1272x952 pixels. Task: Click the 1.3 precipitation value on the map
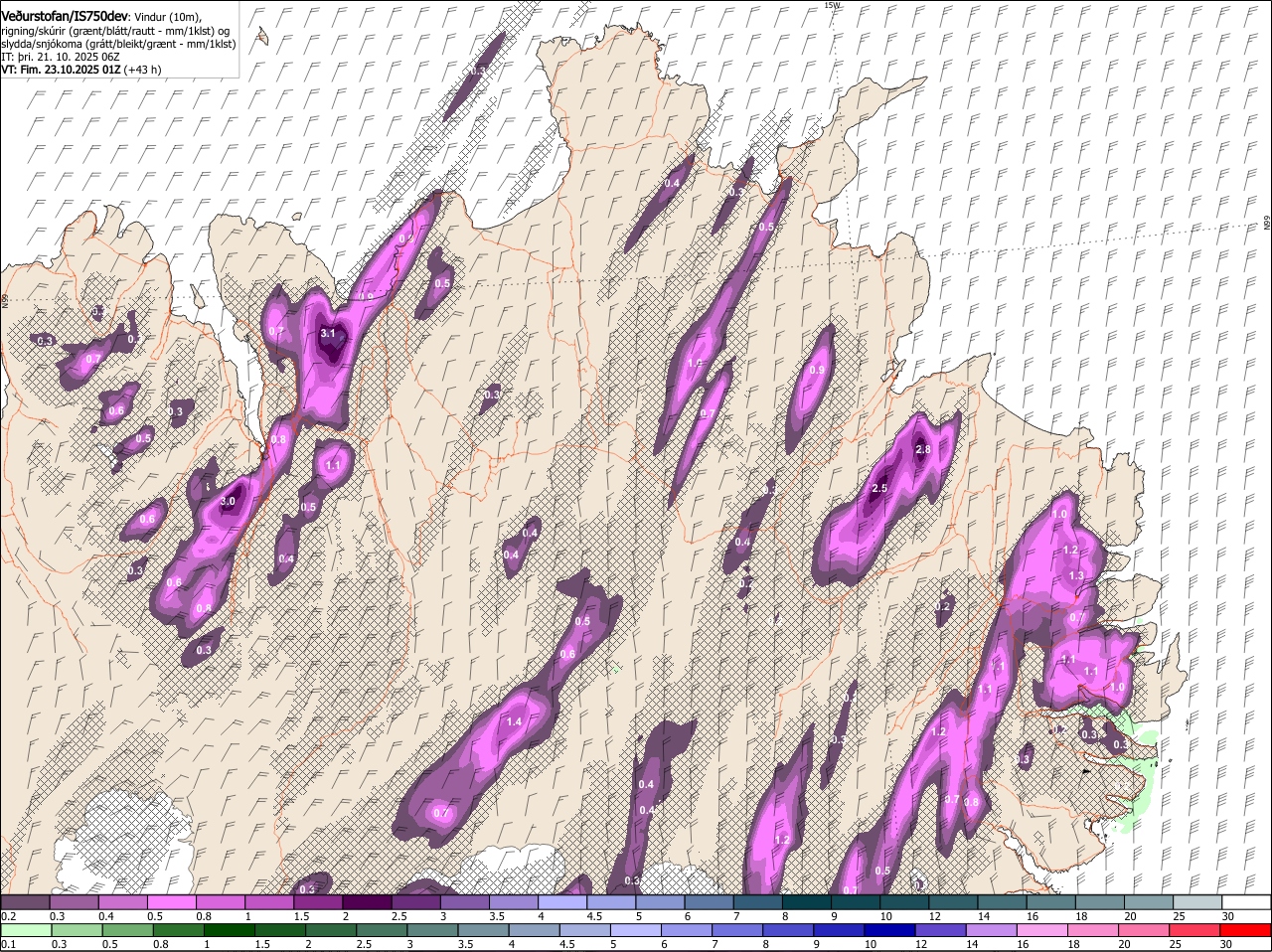[x=1076, y=576]
